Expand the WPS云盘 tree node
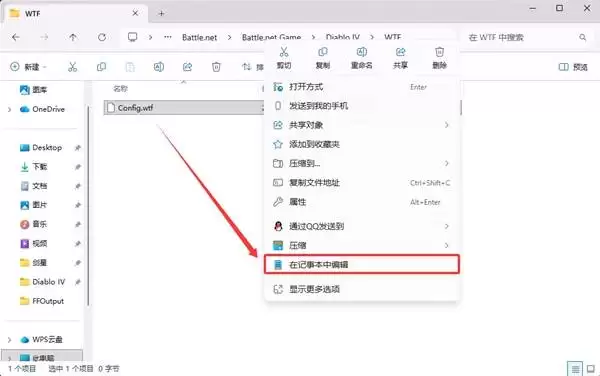The image size is (600, 376). (x=9, y=339)
